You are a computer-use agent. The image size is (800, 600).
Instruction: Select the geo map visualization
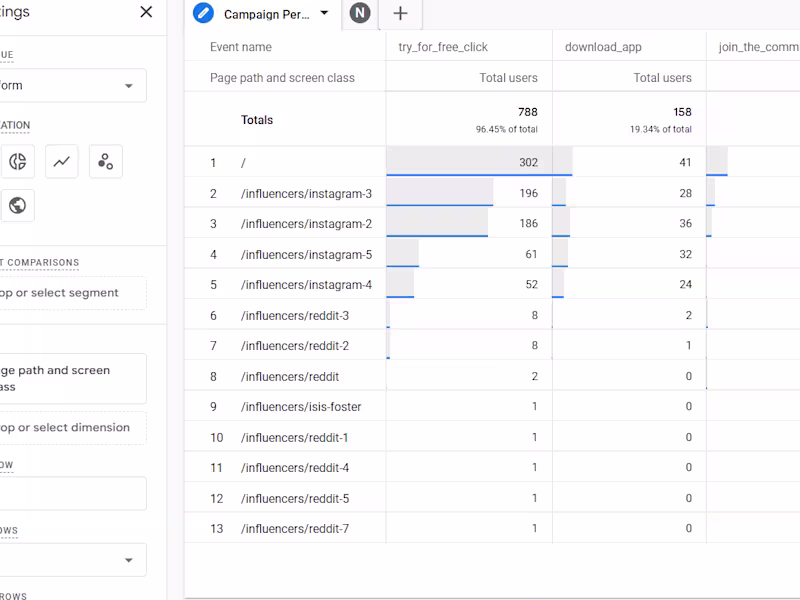(19, 205)
